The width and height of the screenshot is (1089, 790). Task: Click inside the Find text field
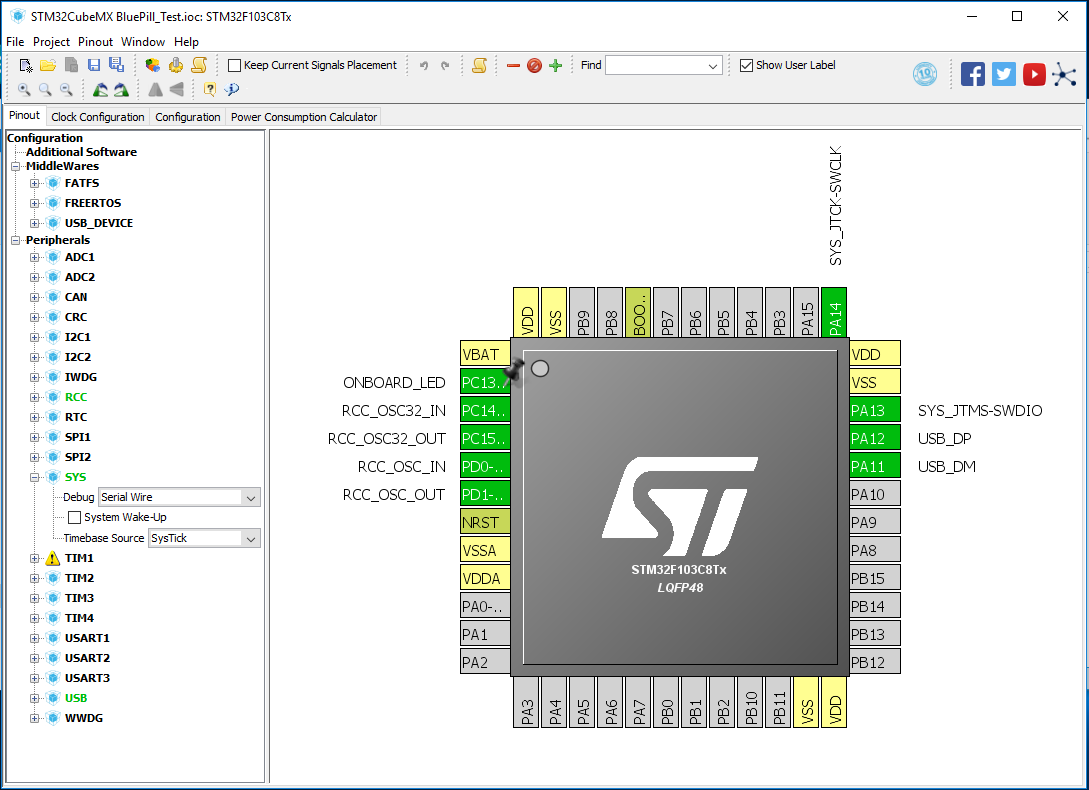tap(655, 66)
